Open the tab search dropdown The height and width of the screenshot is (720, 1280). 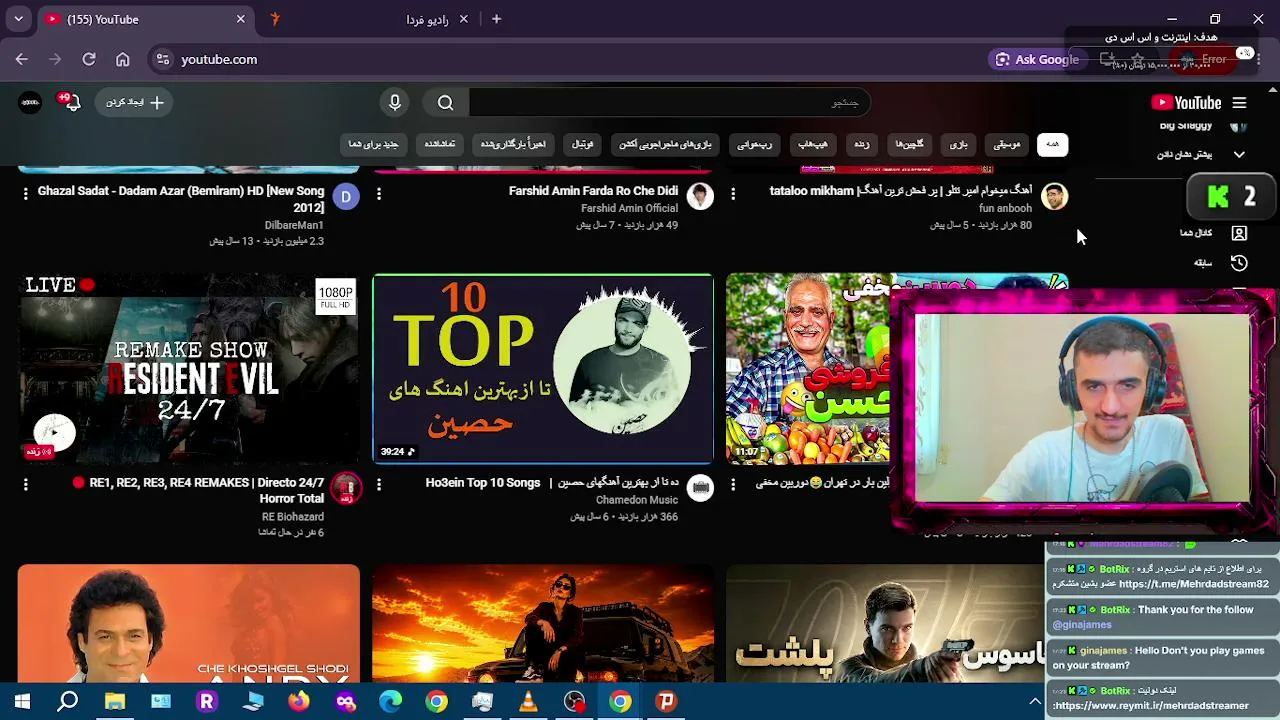[18, 19]
